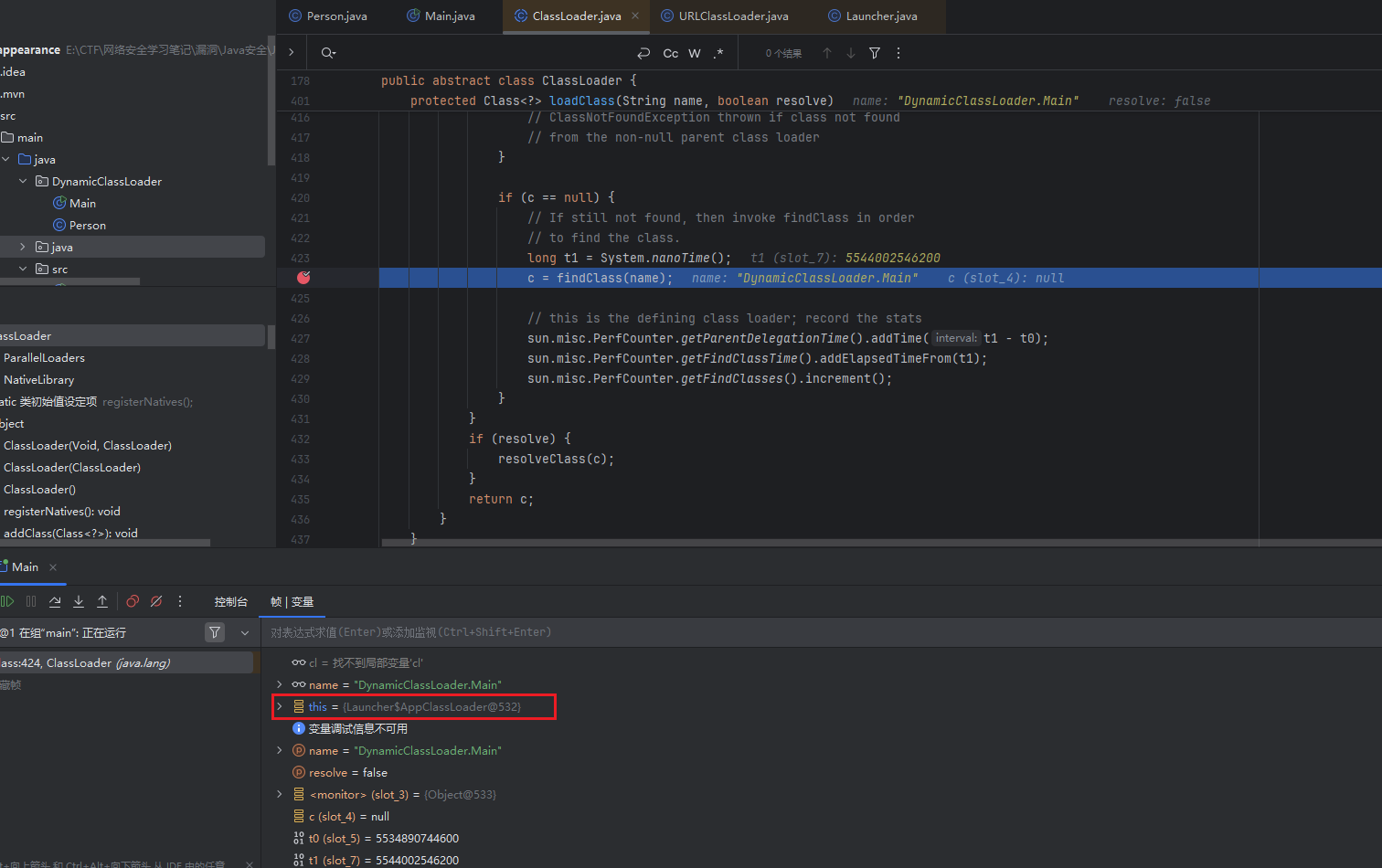The width and height of the screenshot is (1382, 868).
Task: Switch to the URLClassLoader.java tab
Action: coord(733,16)
